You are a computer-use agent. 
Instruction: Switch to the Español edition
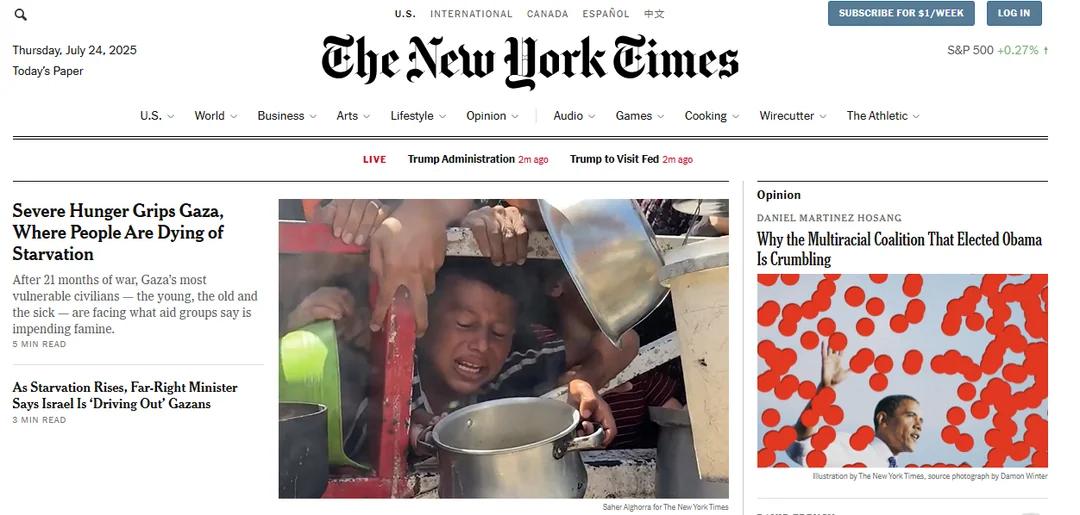605,14
